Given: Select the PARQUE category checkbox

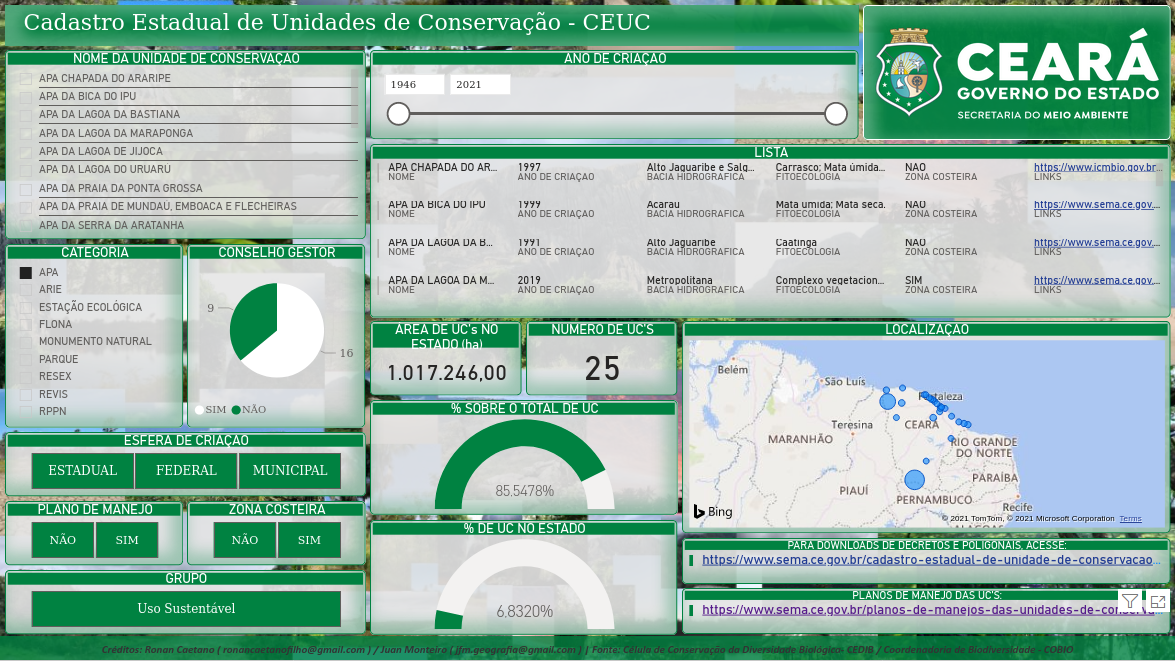Looking at the screenshot, I should coord(26,360).
